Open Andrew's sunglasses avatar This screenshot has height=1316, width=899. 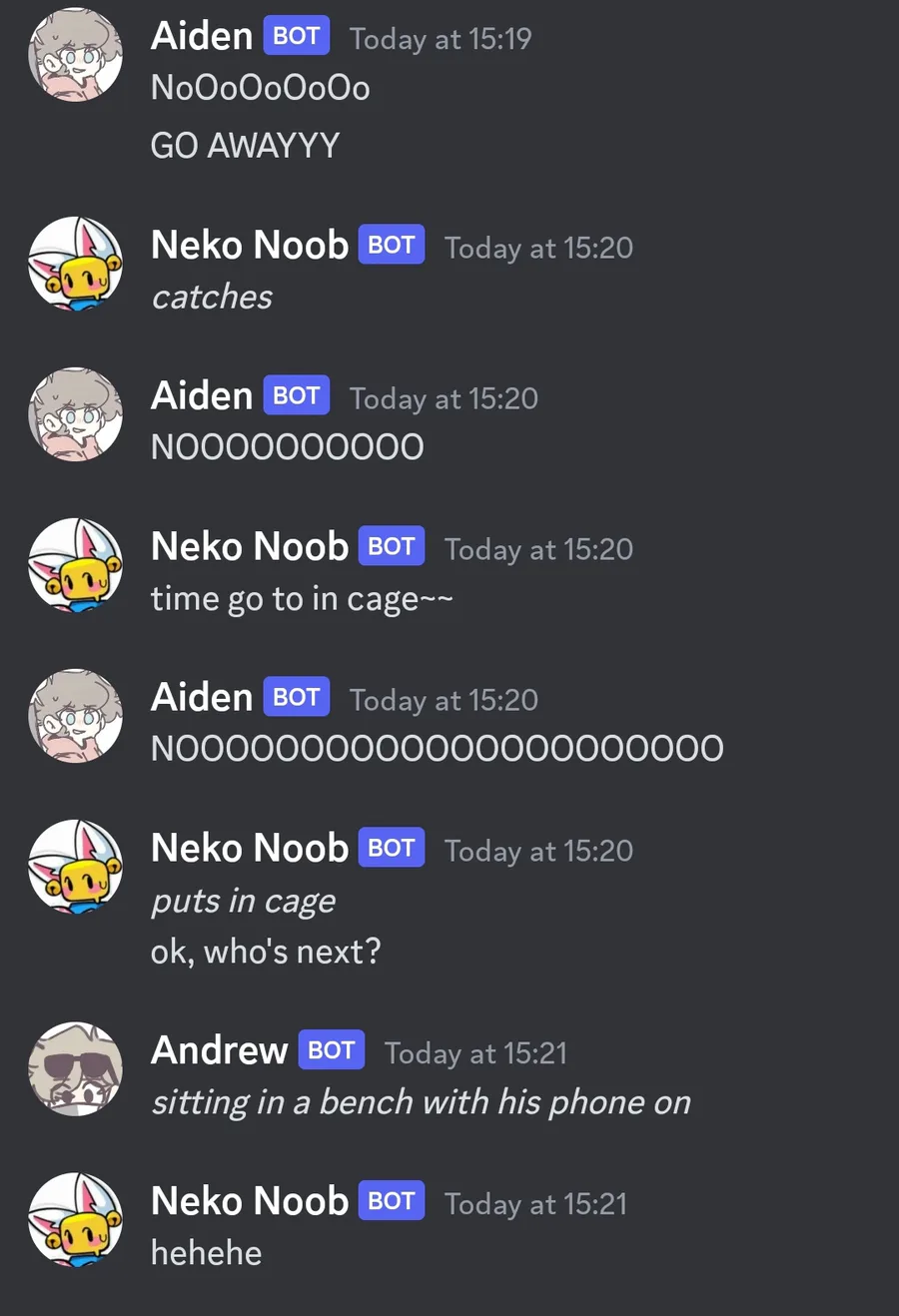(75, 1068)
